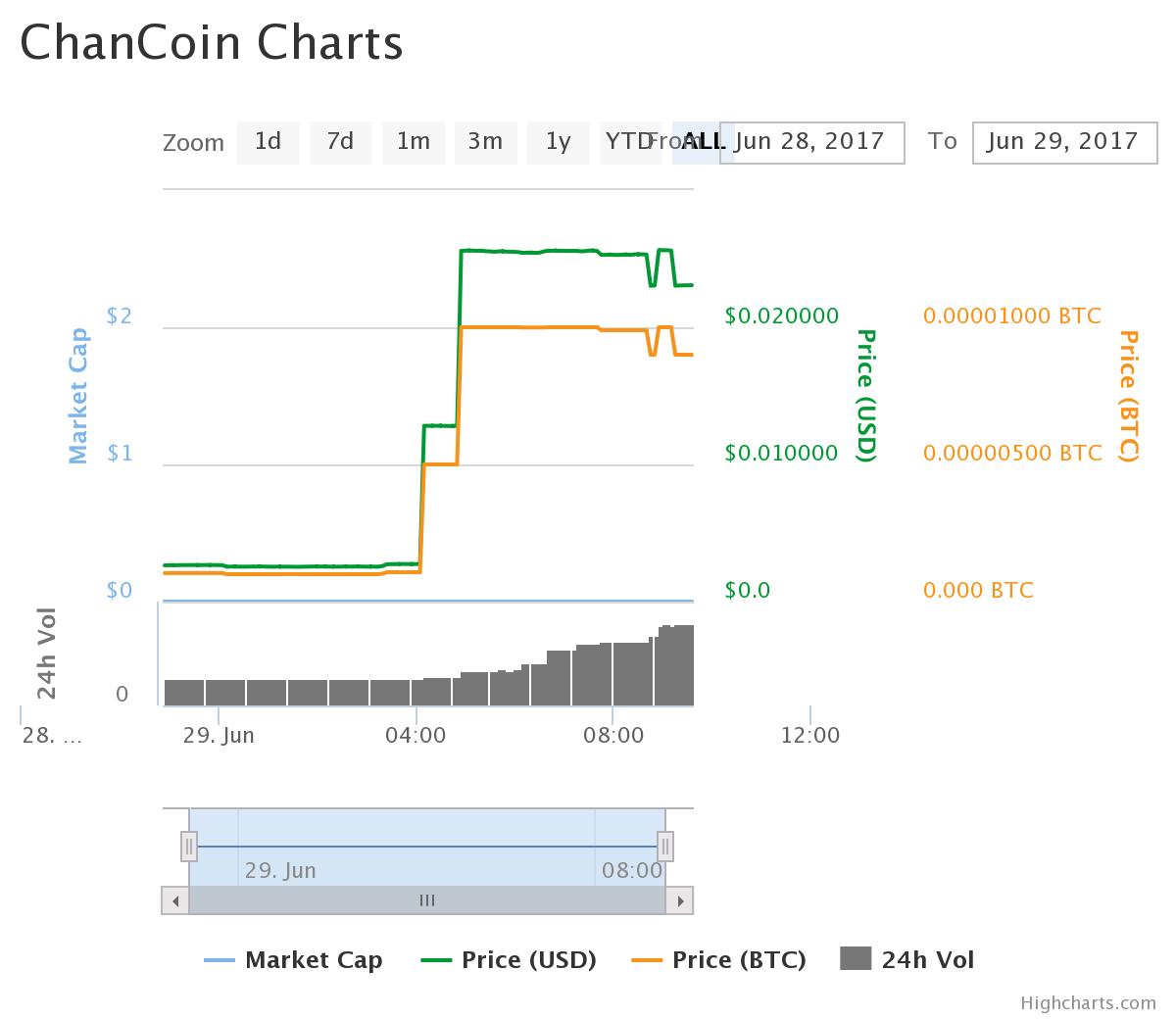Zoom chart to 1d range
The width and height of the screenshot is (1176, 1019).
coord(268,142)
